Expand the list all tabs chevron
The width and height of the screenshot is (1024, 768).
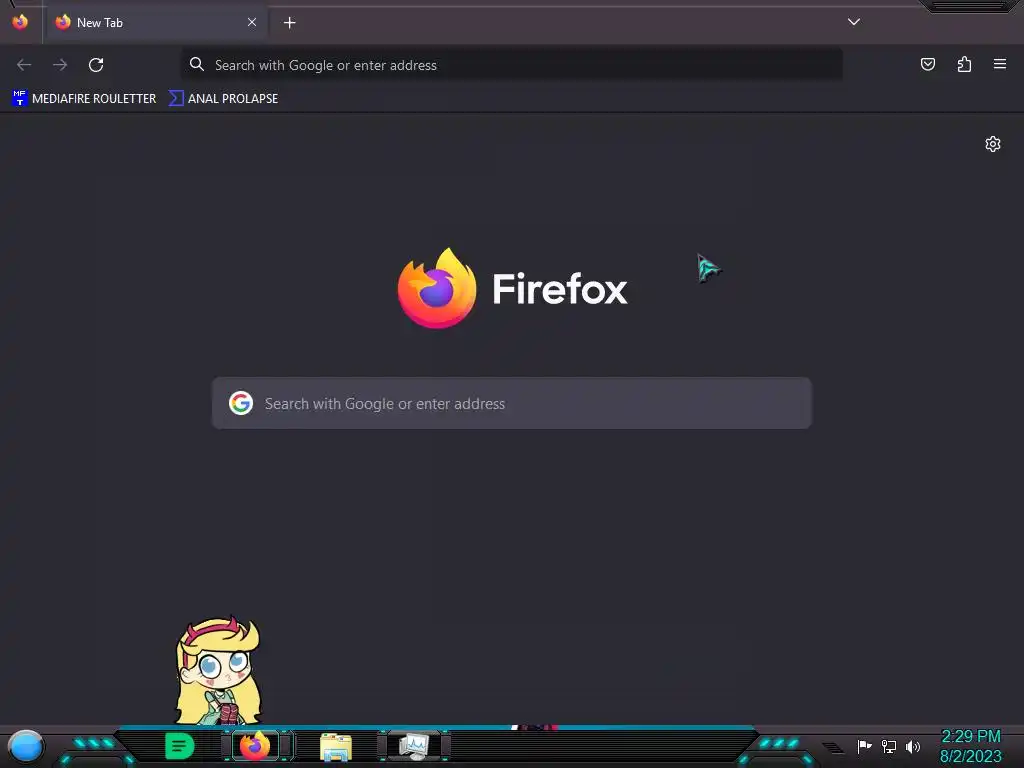854,22
